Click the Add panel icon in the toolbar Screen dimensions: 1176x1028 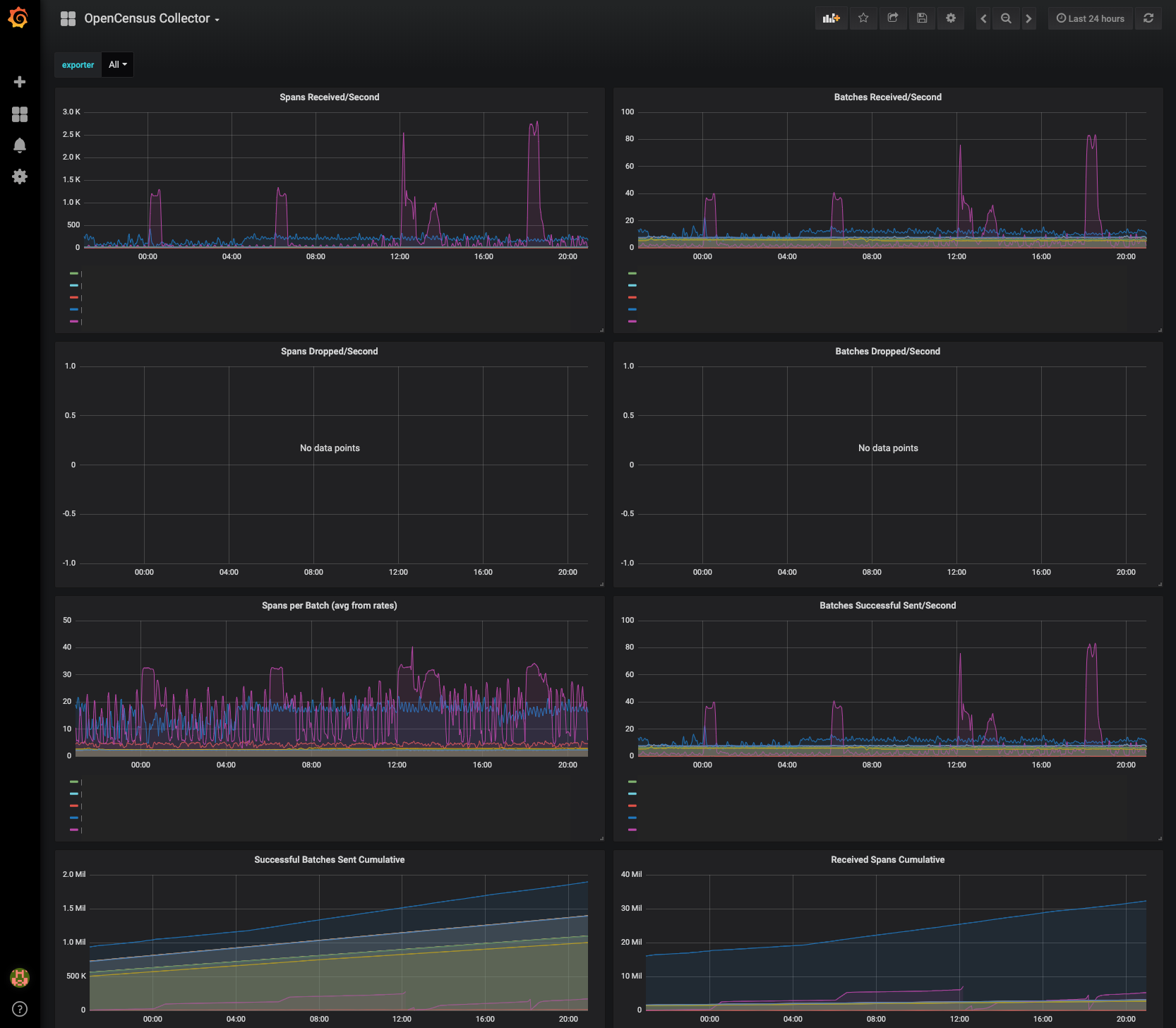pos(831,18)
